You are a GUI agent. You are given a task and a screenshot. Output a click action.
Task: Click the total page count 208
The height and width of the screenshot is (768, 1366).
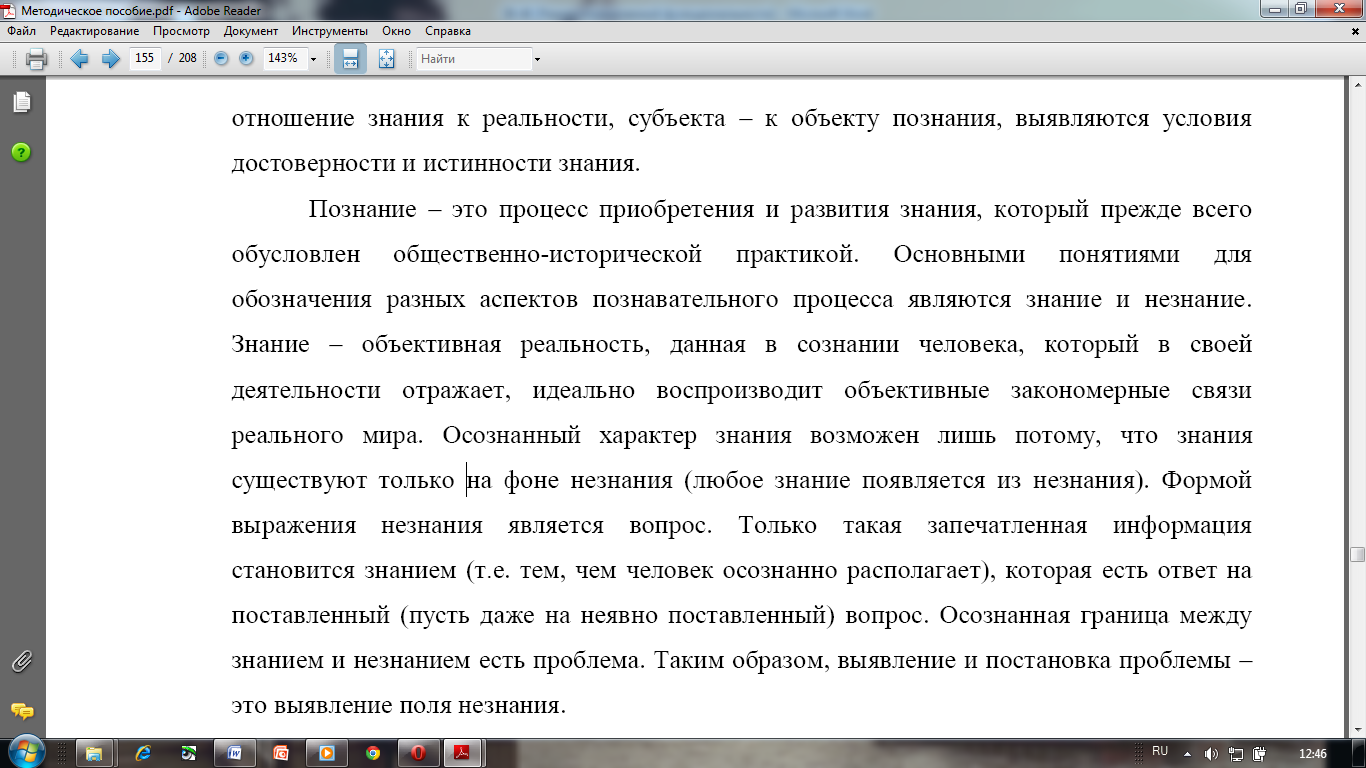(x=188, y=58)
